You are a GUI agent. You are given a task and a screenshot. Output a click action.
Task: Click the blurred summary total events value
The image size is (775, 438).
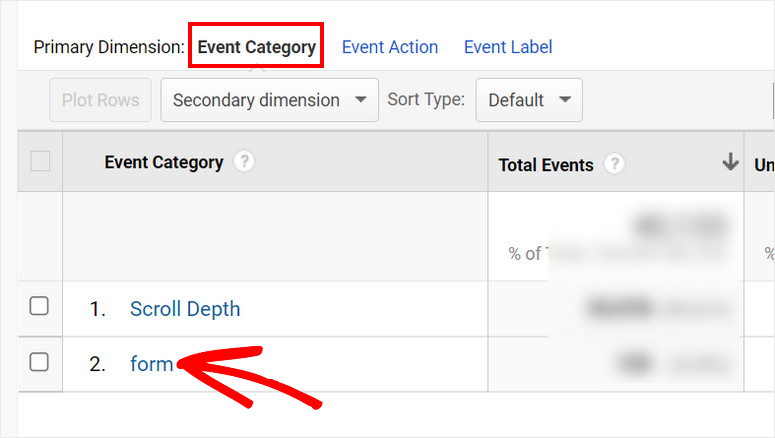(x=678, y=227)
